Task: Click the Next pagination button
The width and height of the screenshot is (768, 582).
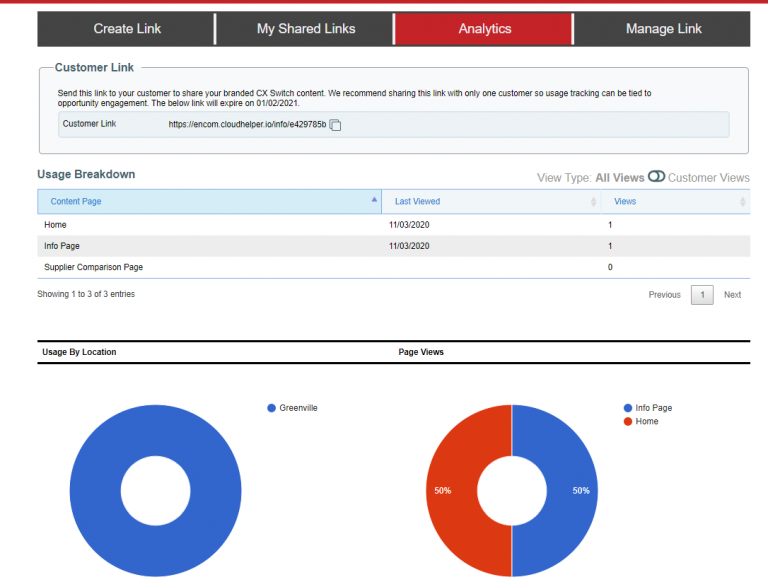Action: tap(732, 295)
